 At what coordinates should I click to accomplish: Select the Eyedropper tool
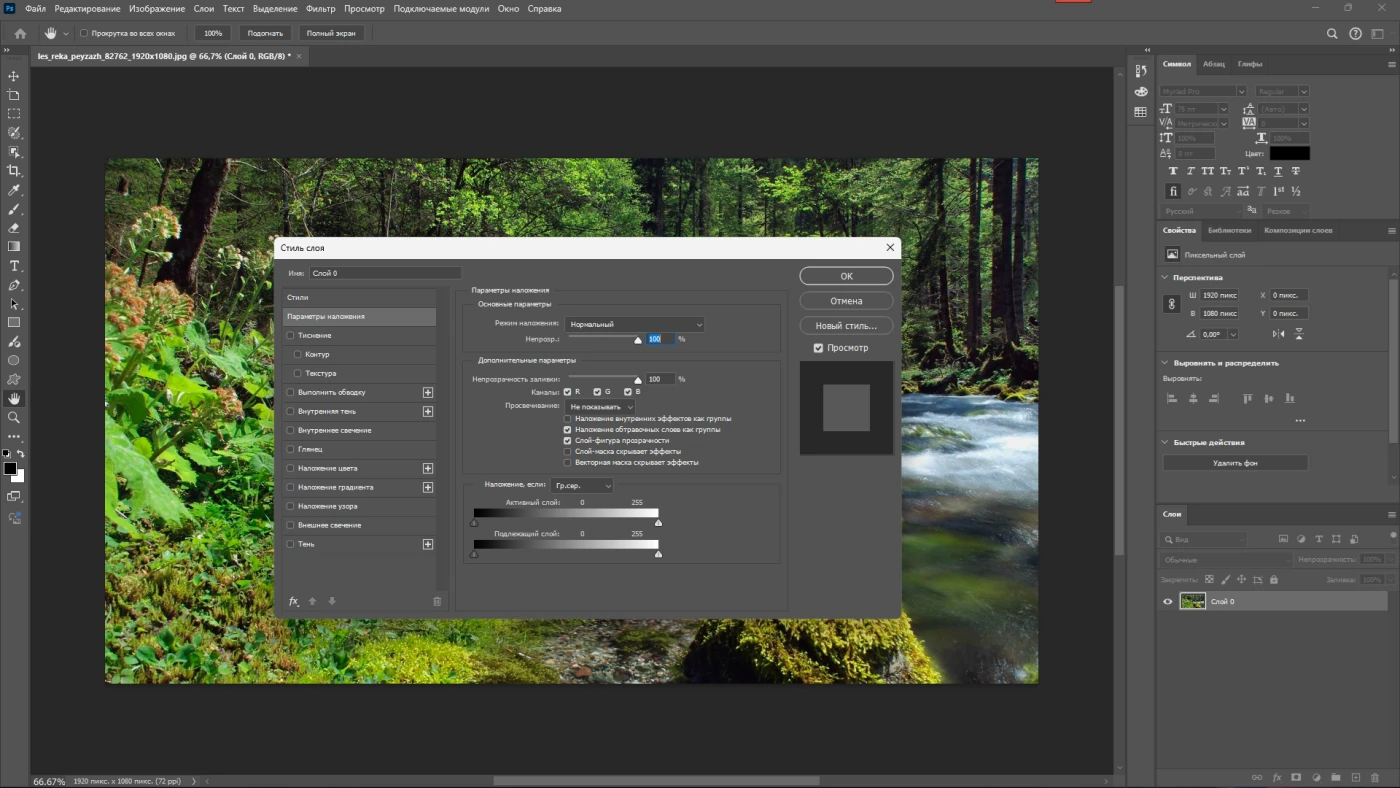[x=14, y=190]
